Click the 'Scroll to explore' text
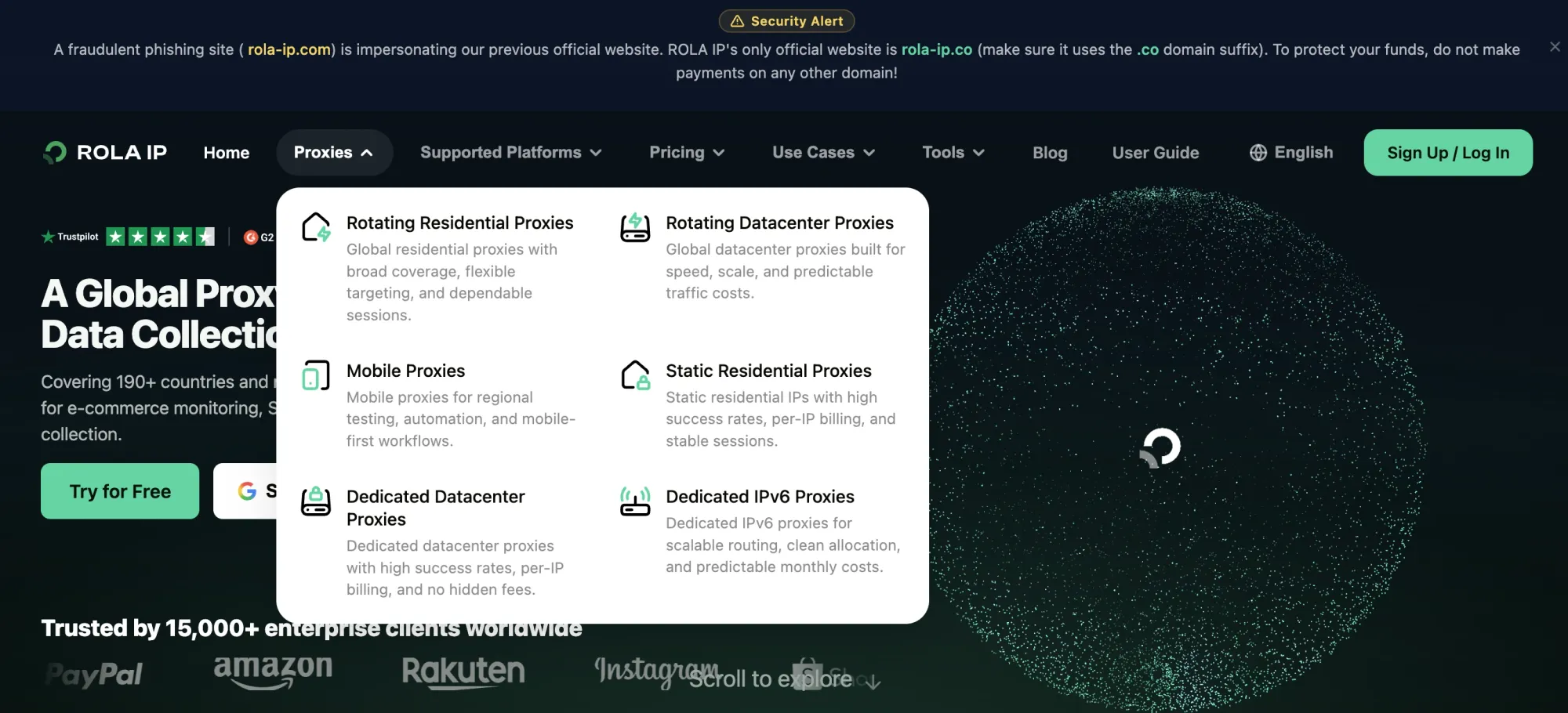 (771, 679)
